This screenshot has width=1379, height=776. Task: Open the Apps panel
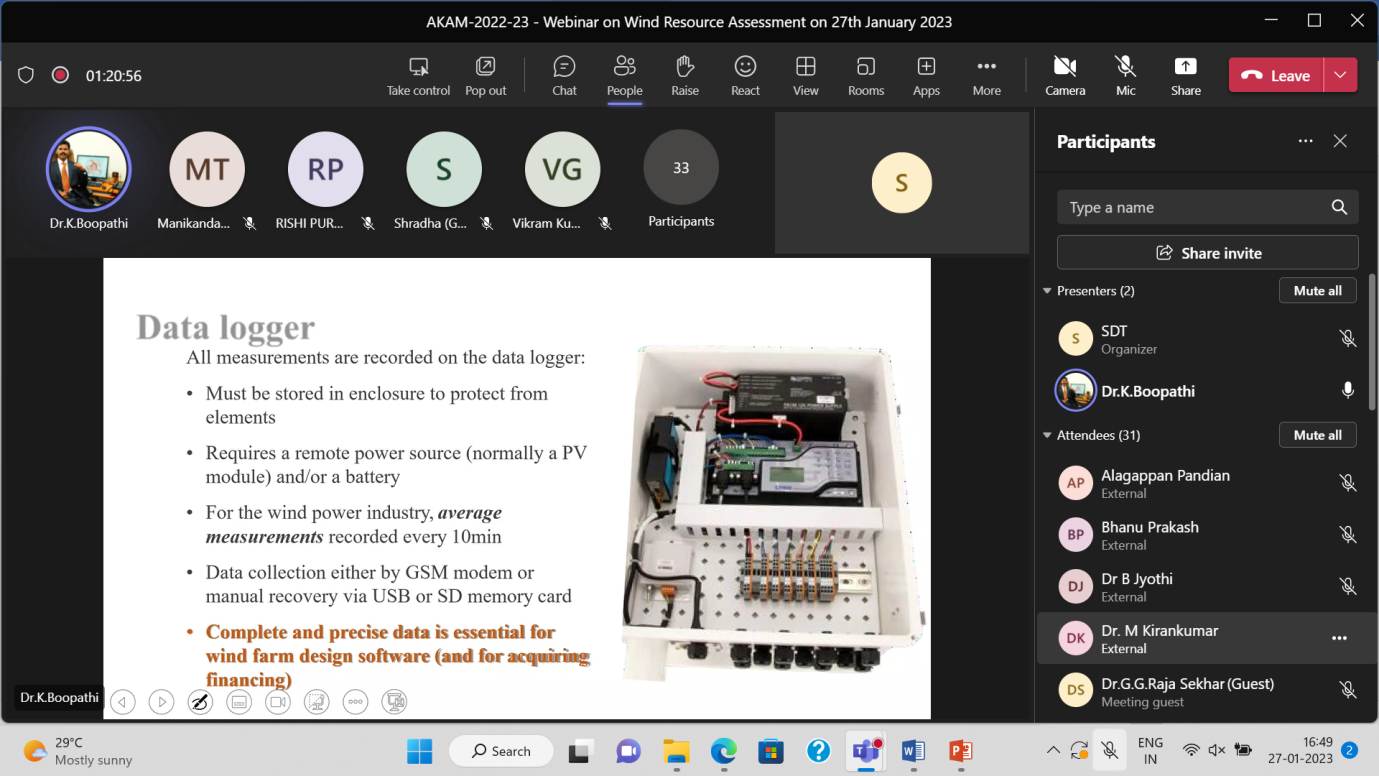(926, 75)
